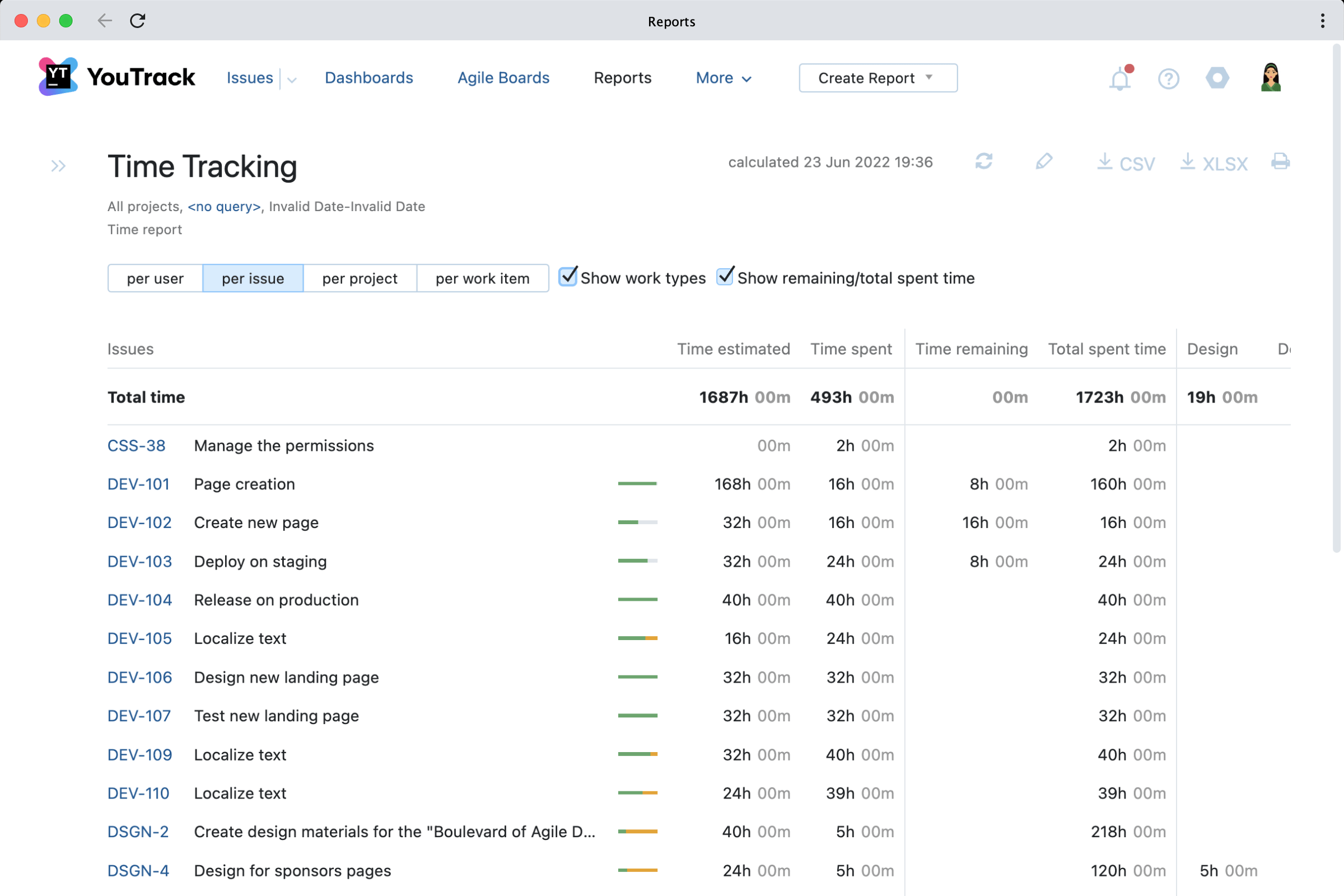The height and width of the screenshot is (896, 1344).
Task: Click the download CSV icon
Action: [1125, 162]
